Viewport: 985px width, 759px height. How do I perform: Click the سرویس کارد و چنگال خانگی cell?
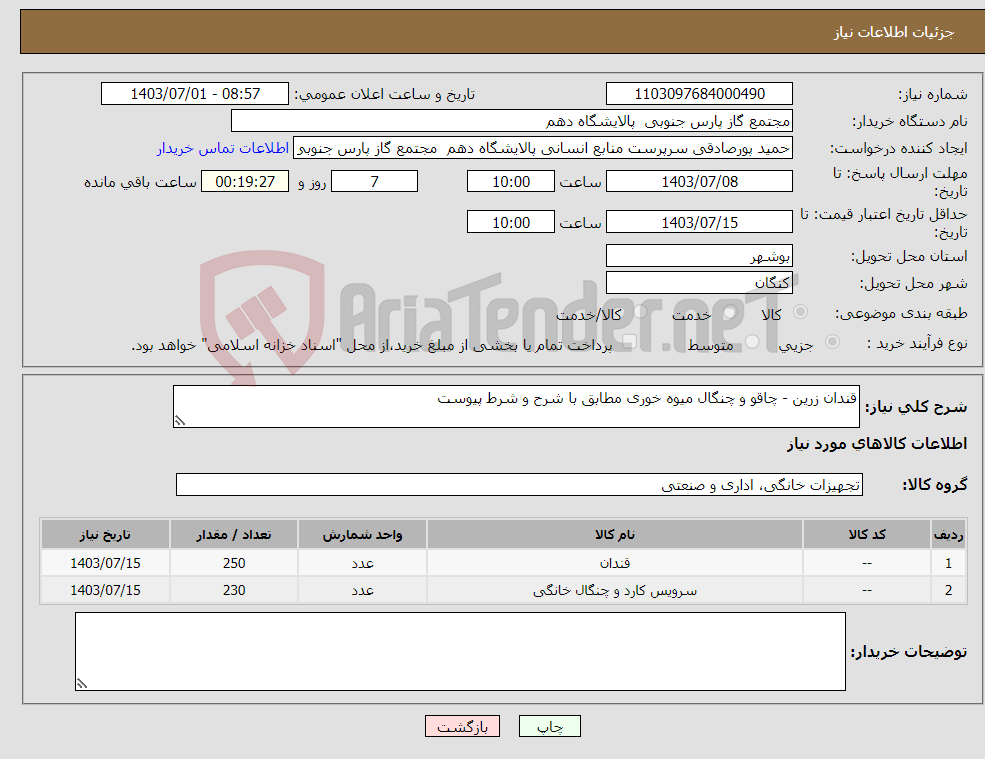click(615, 590)
